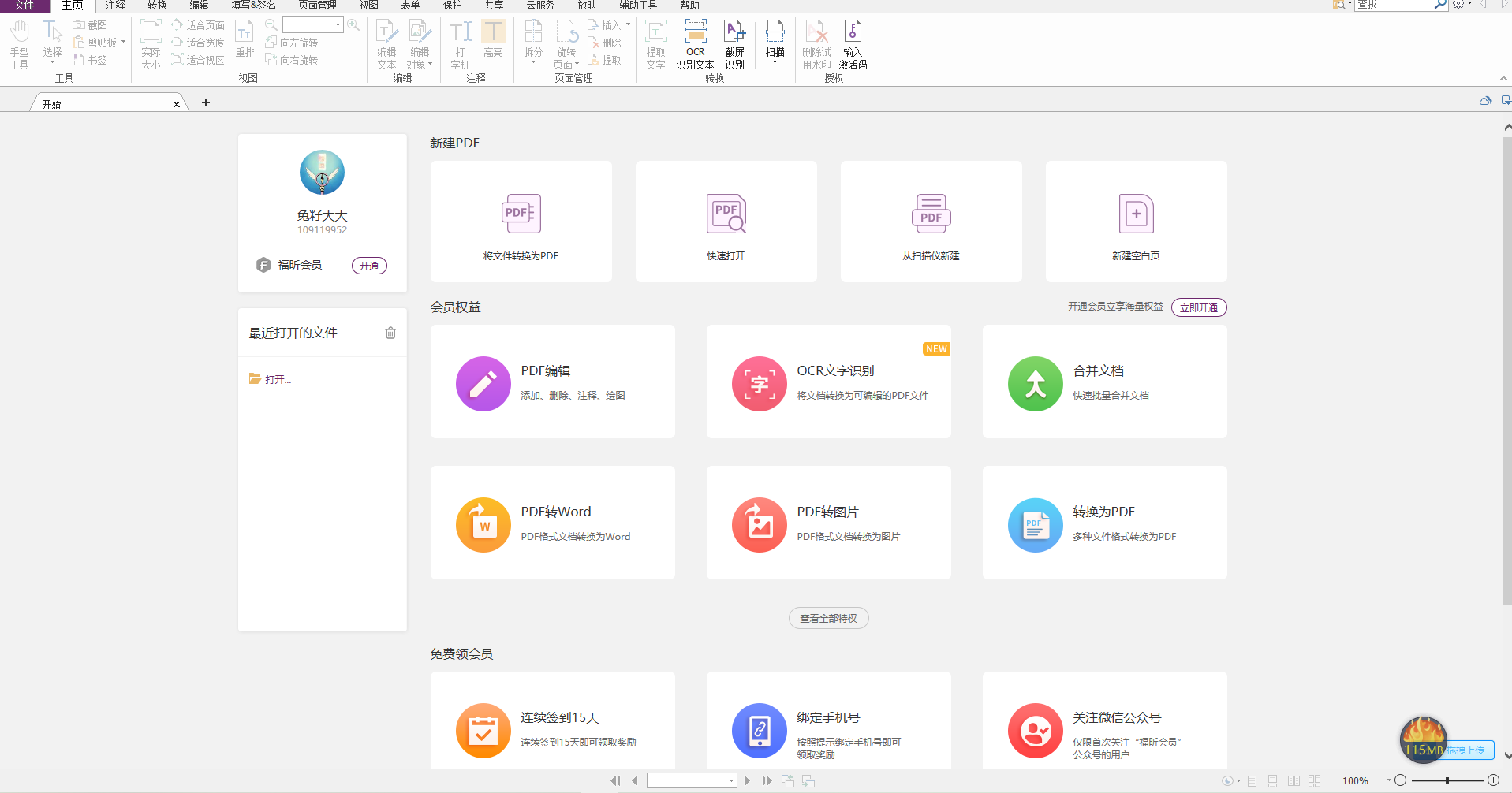Select the 截屏识别 screenshot recognition tool
This screenshot has height=793, width=1512.
(x=734, y=45)
